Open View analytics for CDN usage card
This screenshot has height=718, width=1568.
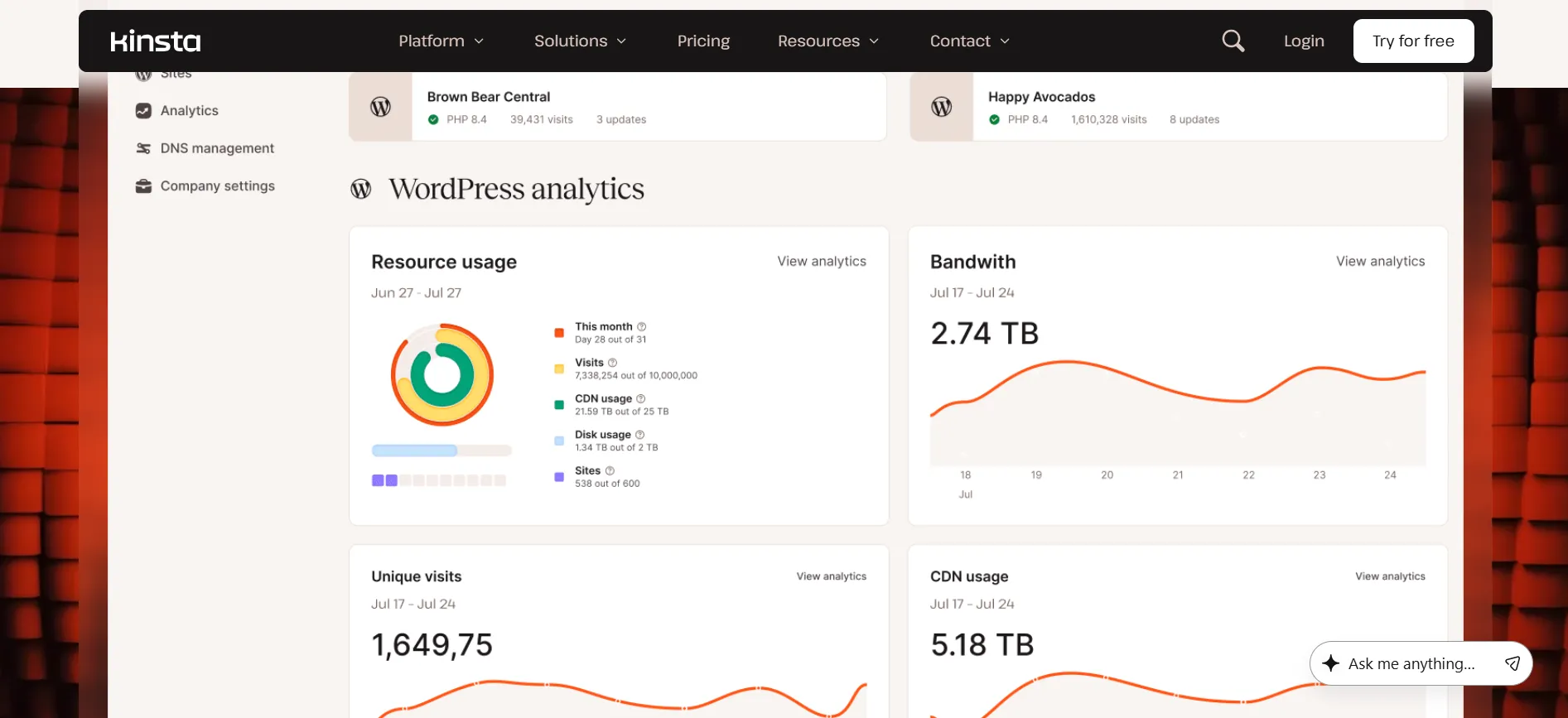pos(1390,576)
